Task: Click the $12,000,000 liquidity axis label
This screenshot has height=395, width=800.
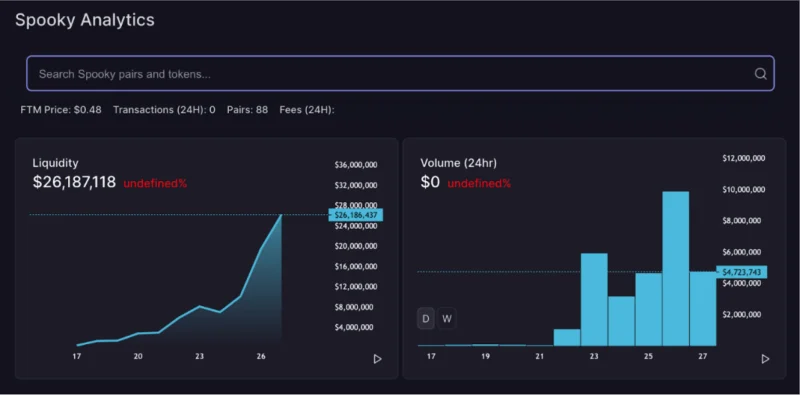Action: click(x=356, y=287)
